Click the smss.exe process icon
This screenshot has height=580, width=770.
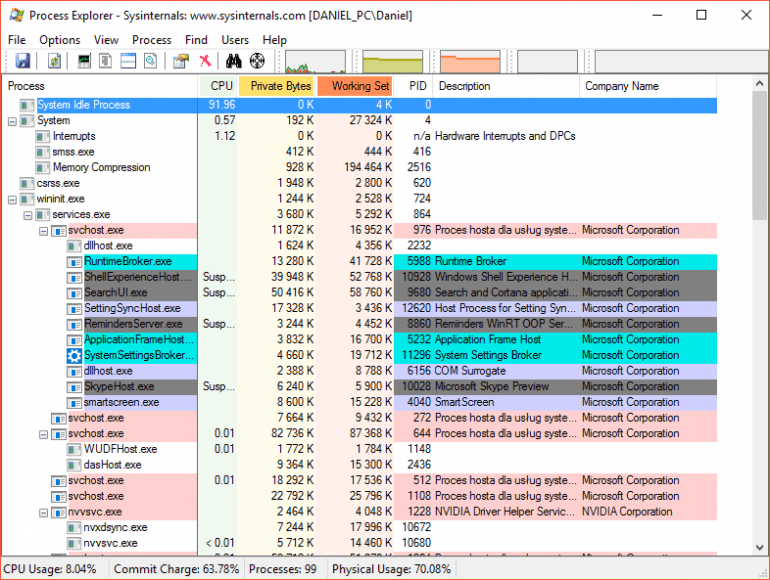coord(43,152)
